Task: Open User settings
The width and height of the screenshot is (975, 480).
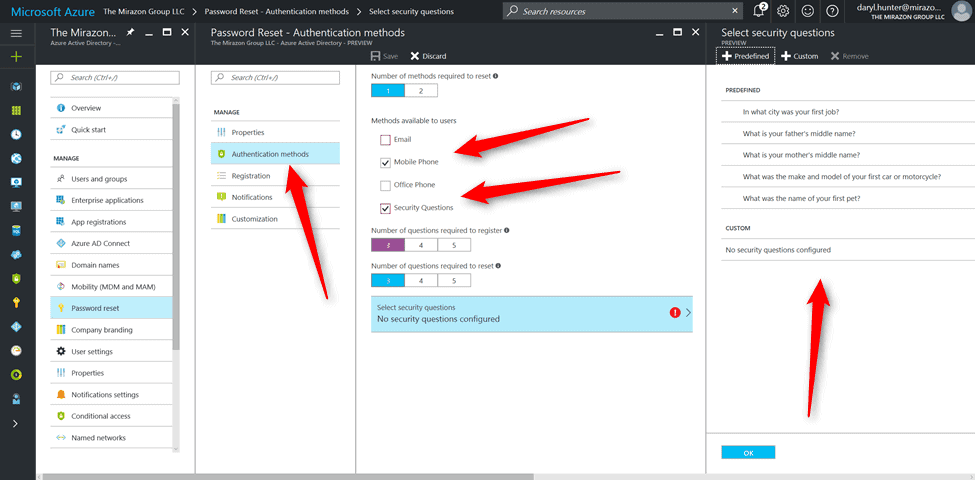Action: tap(111, 351)
